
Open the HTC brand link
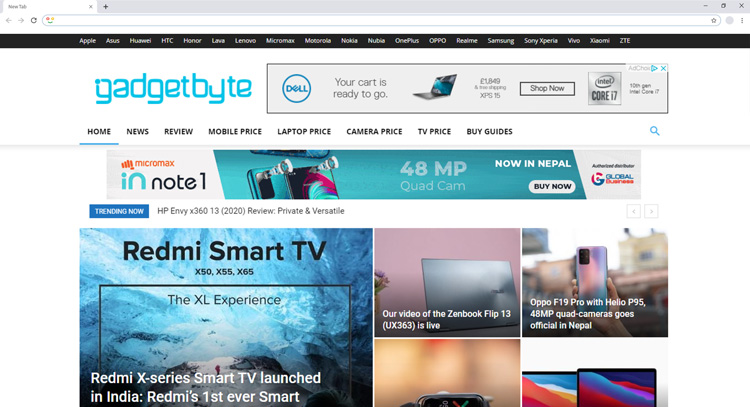point(167,41)
